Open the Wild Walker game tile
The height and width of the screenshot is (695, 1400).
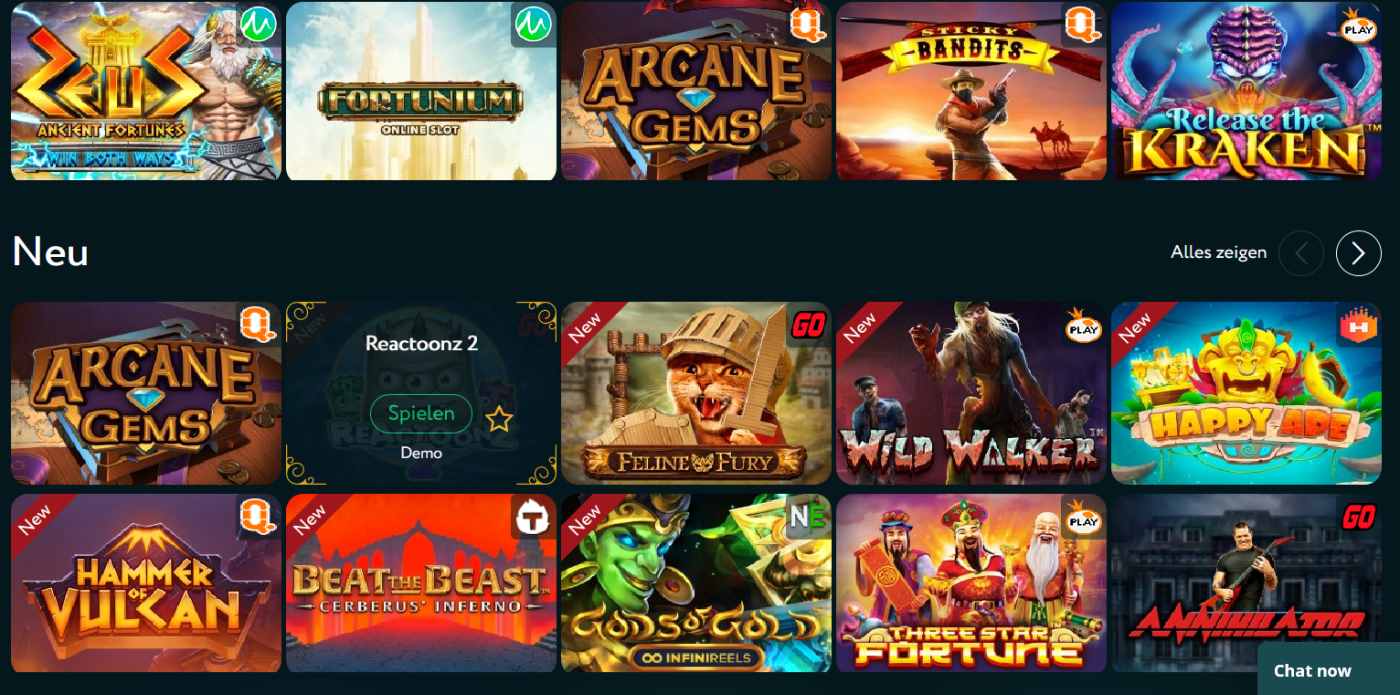(971, 393)
